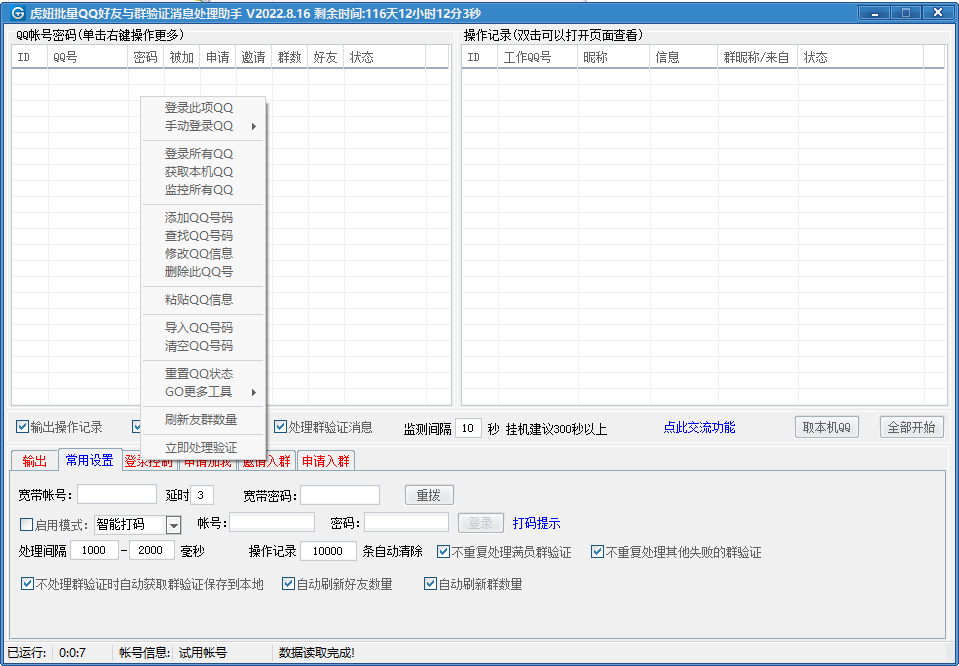This screenshot has height=666, width=959.
Task: Select 登录所有QQ in the context menu
Action: point(203,154)
